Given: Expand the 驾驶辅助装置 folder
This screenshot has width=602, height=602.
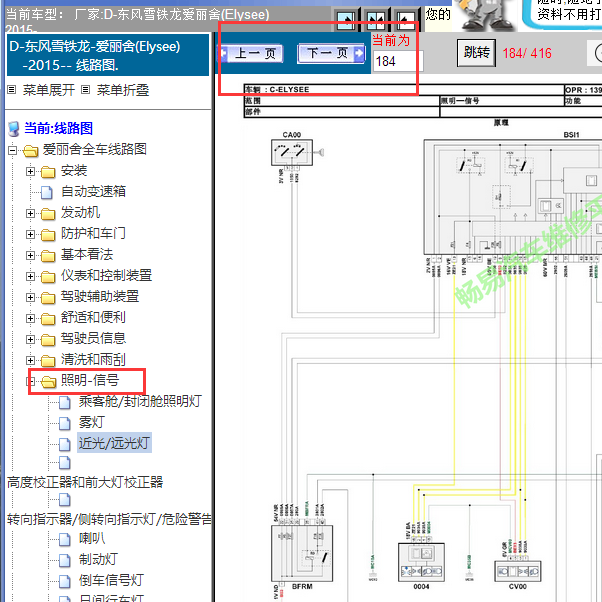Looking at the screenshot, I should (30, 297).
